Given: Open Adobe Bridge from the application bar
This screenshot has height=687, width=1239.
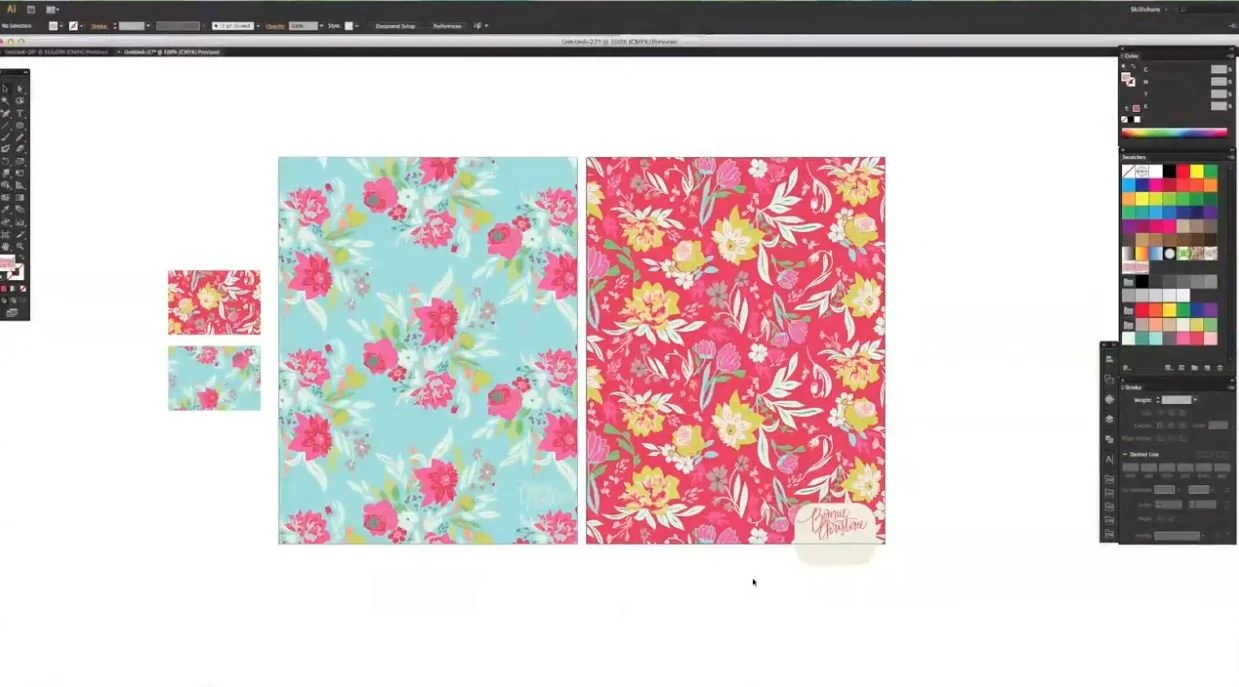Looking at the screenshot, I should (x=31, y=9).
